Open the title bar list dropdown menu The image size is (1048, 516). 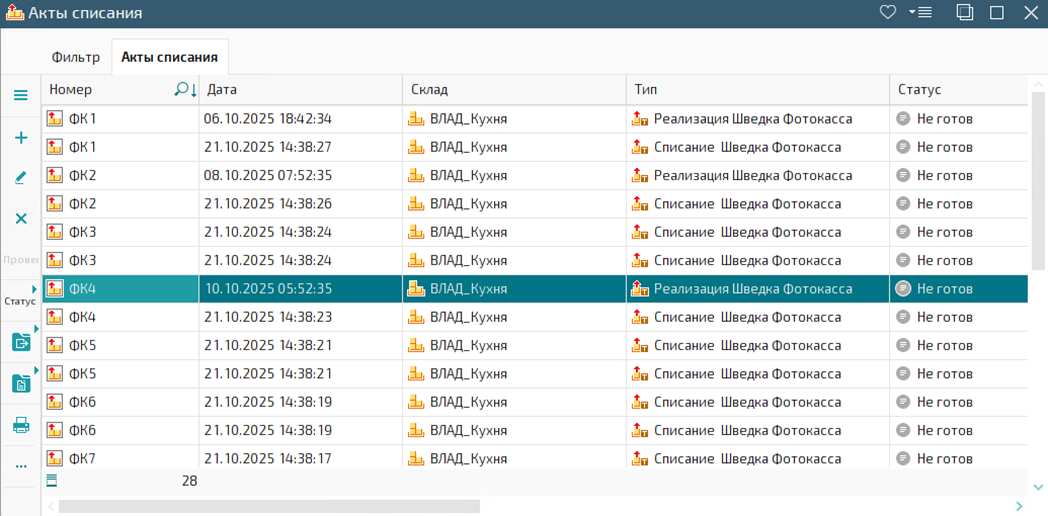click(x=921, y=13)
